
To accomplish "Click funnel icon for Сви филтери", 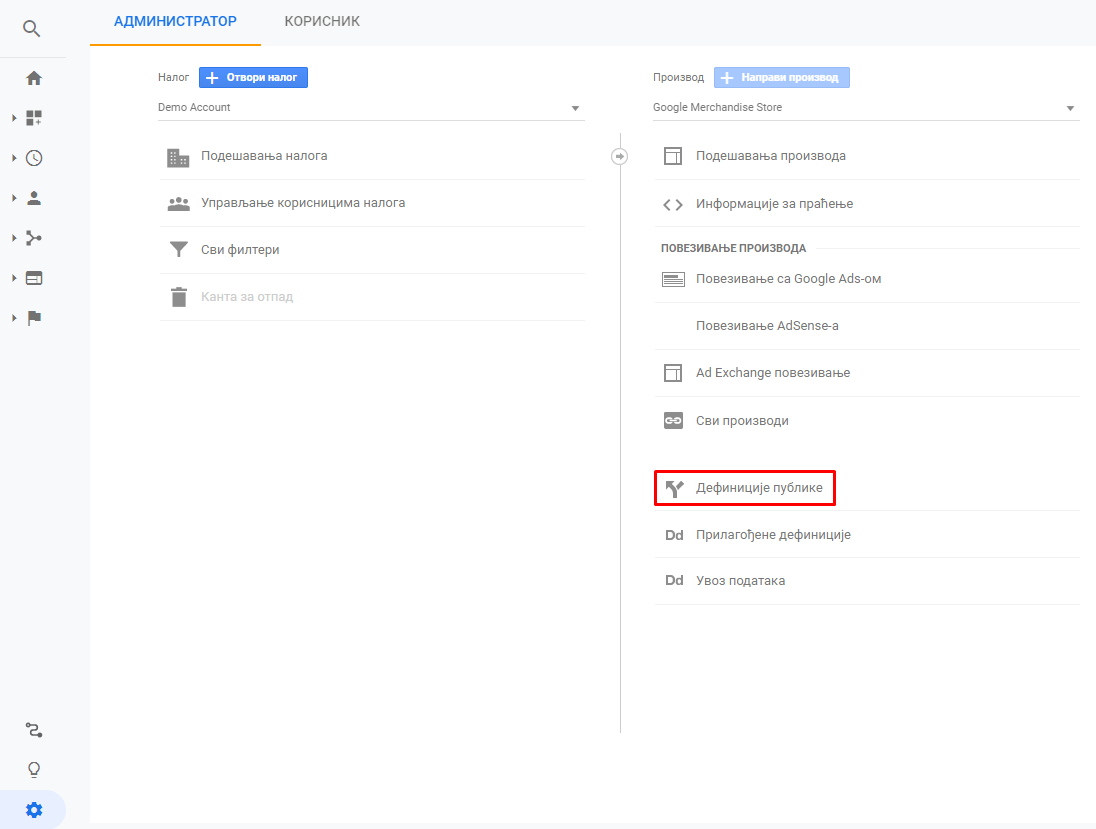I will pos(179,250).
